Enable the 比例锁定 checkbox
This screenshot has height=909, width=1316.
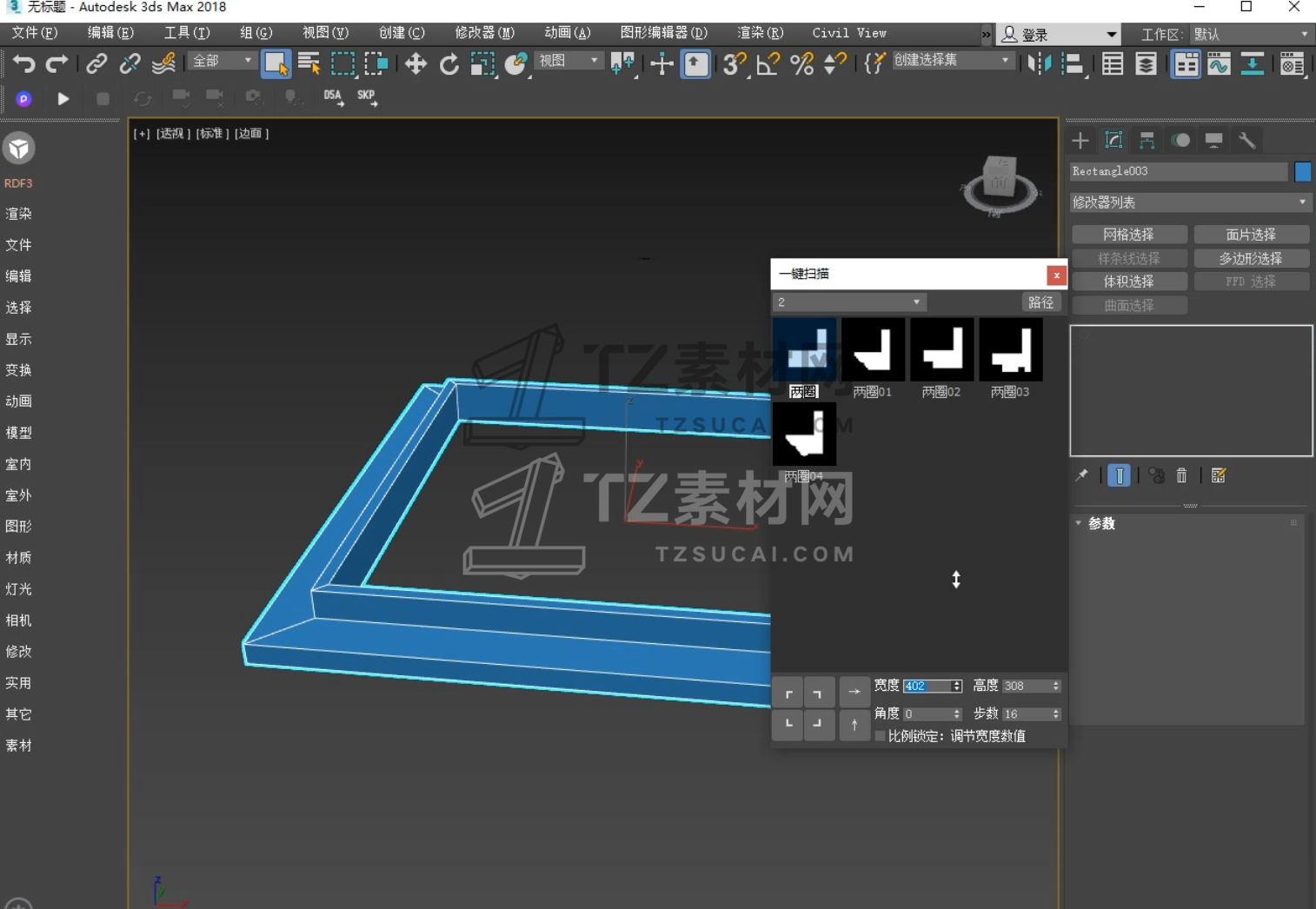[x=881, y=736]
